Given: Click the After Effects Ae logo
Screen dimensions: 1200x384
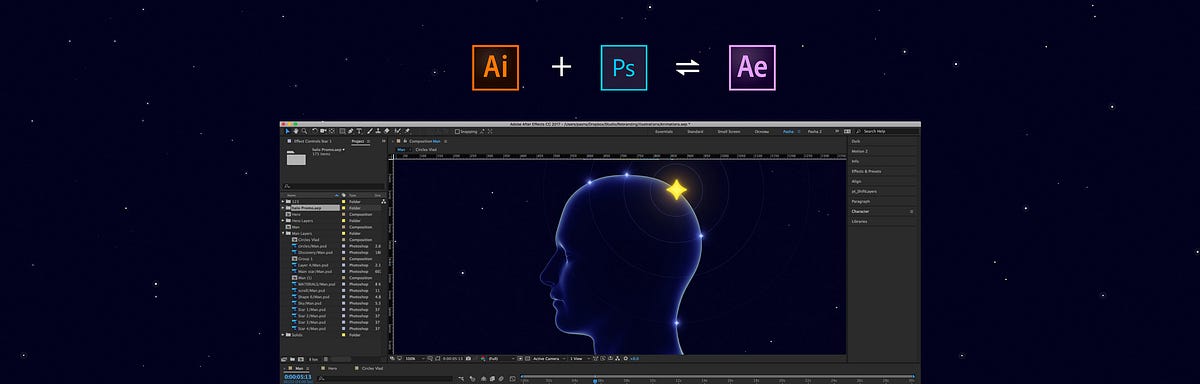Looking at the screenshot, I should click(x=752, y=67).
